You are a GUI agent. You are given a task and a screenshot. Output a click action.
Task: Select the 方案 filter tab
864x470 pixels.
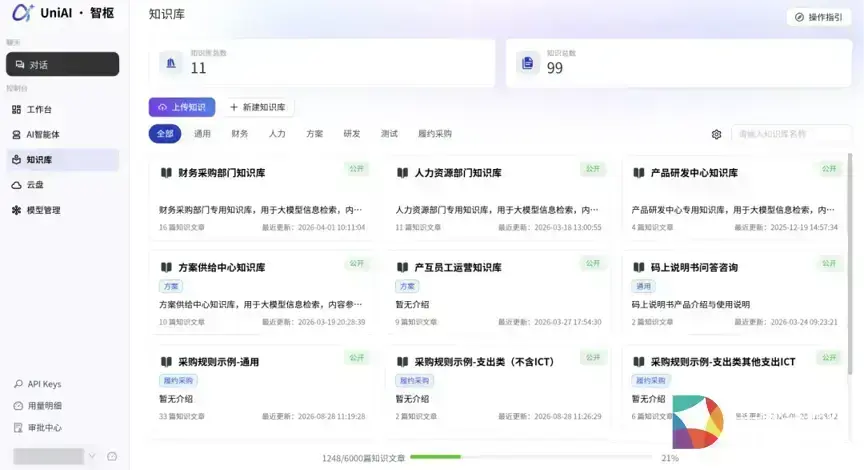point(315,134)
